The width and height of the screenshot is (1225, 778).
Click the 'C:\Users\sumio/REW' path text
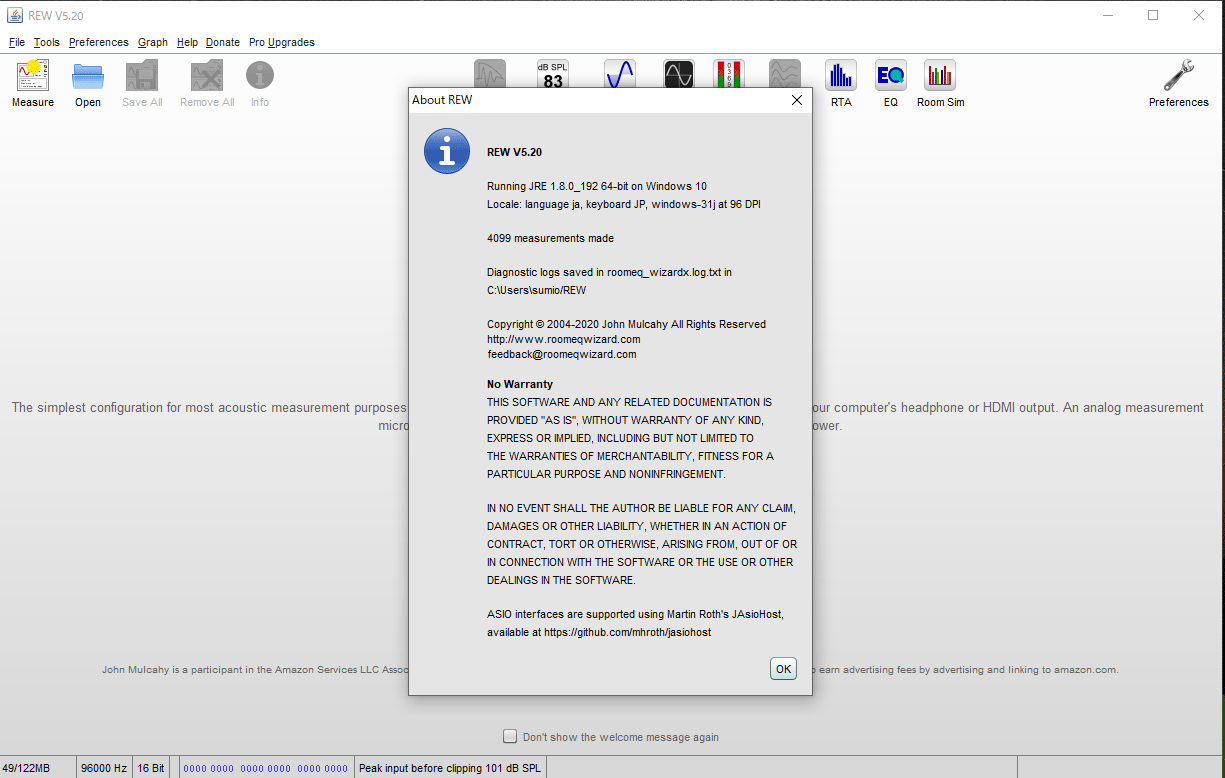point(537,290)
